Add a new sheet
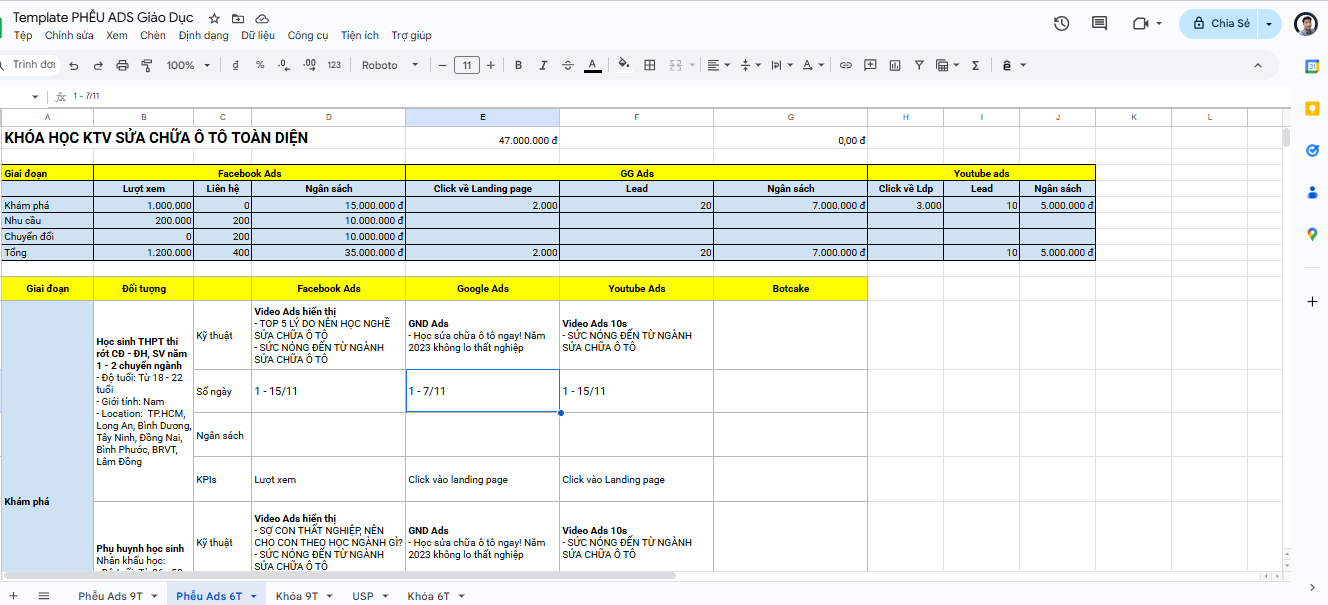The height and width of the screenshot is (605, 1328). click(x=13, y=596)
